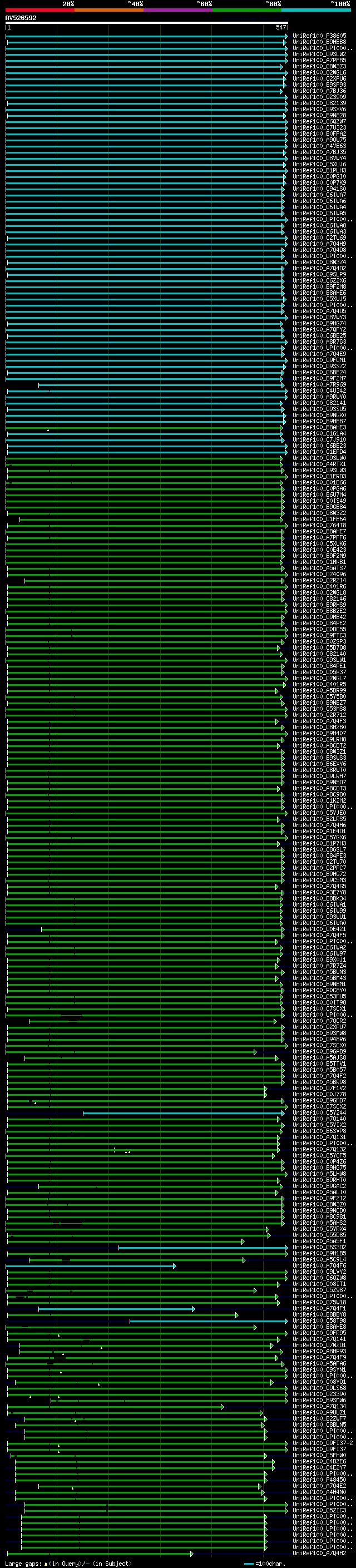The height and width of the screenshot is (1568, 356).
Task: Open the UniRef100_Q2XPU6 hit
Action: click(319, 78)
